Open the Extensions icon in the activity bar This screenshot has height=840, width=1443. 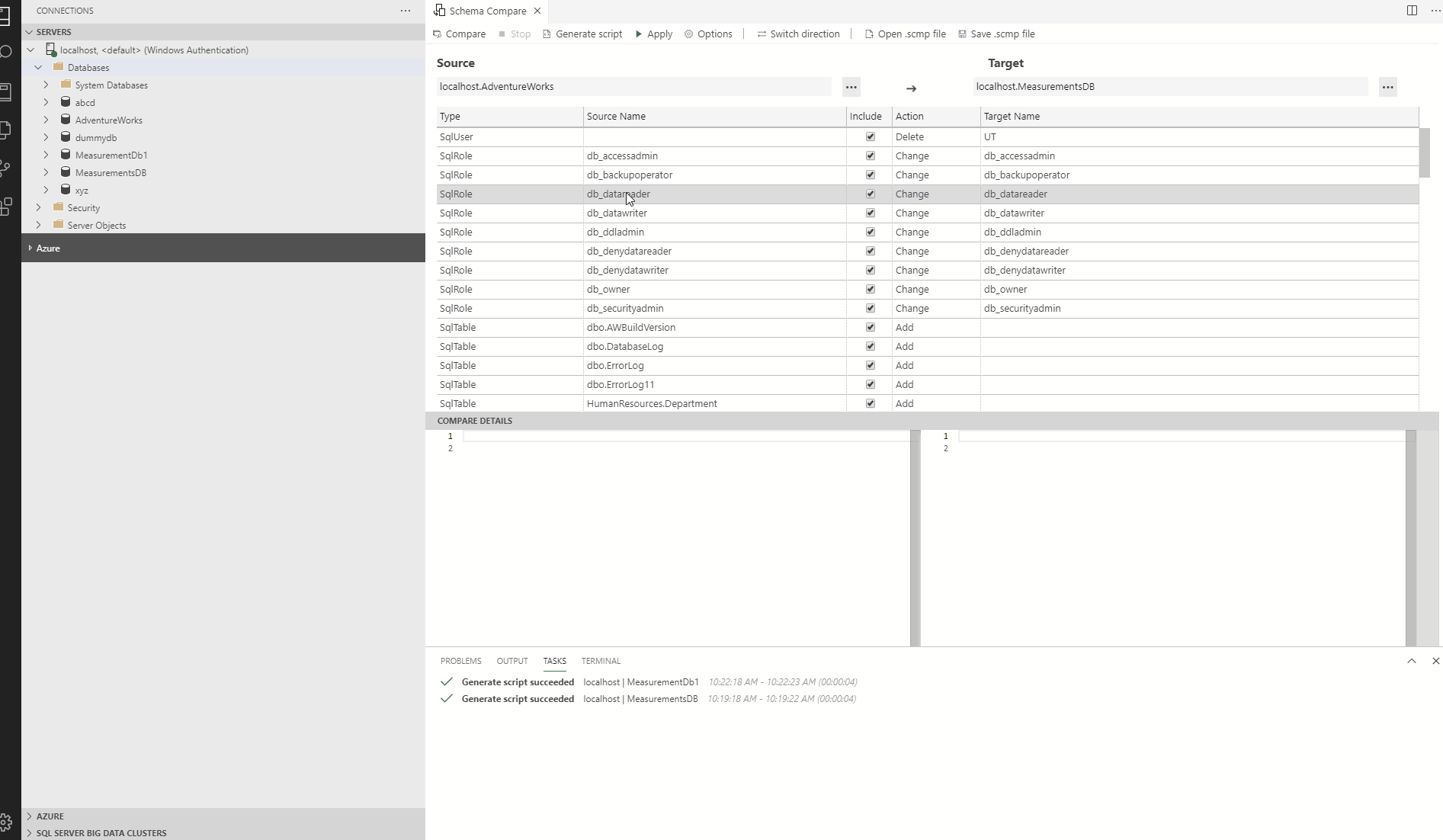coord(6,206)
